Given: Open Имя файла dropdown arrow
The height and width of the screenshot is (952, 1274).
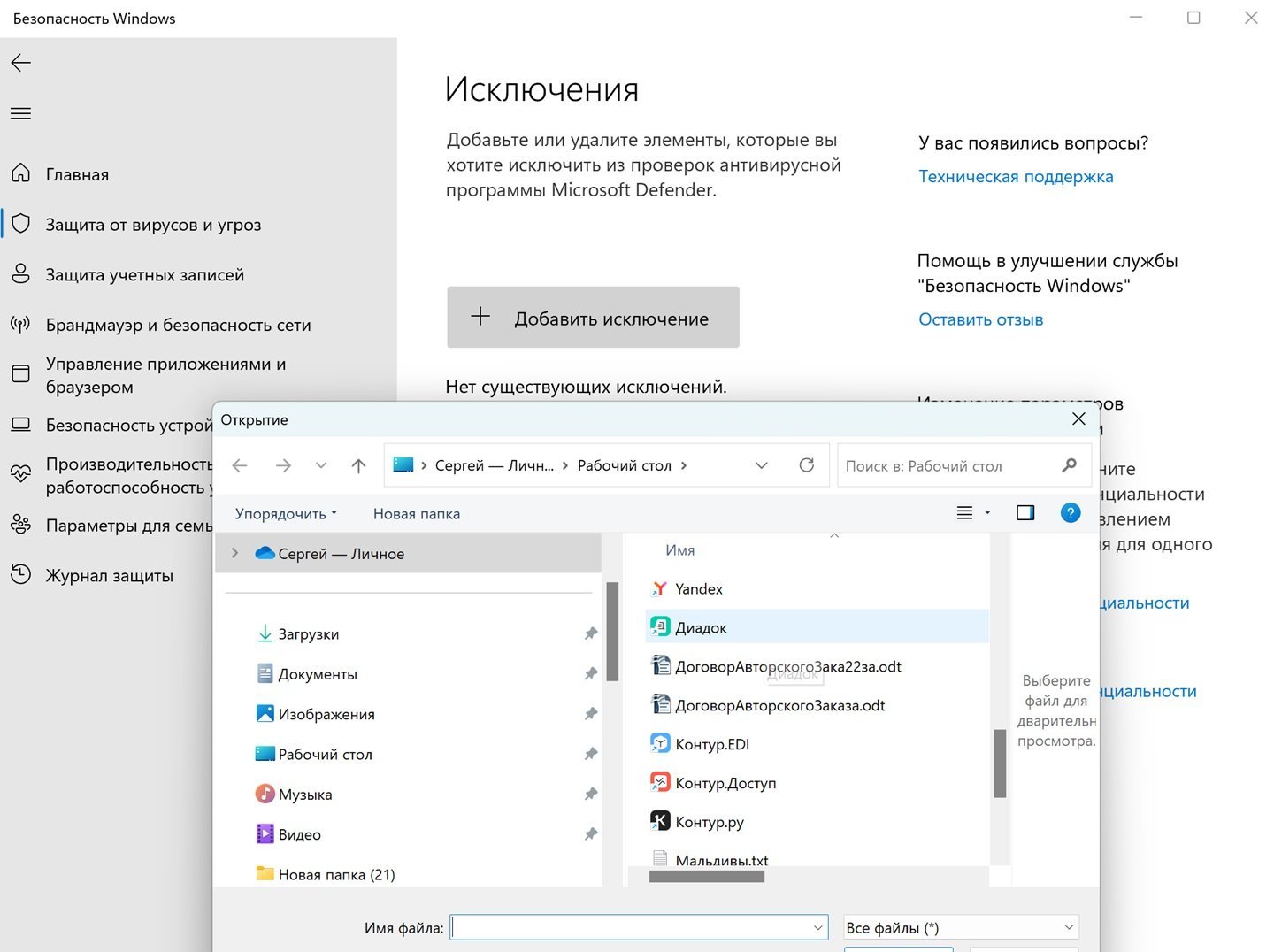Looking at the screenshot, I should [x=818, y=927].
